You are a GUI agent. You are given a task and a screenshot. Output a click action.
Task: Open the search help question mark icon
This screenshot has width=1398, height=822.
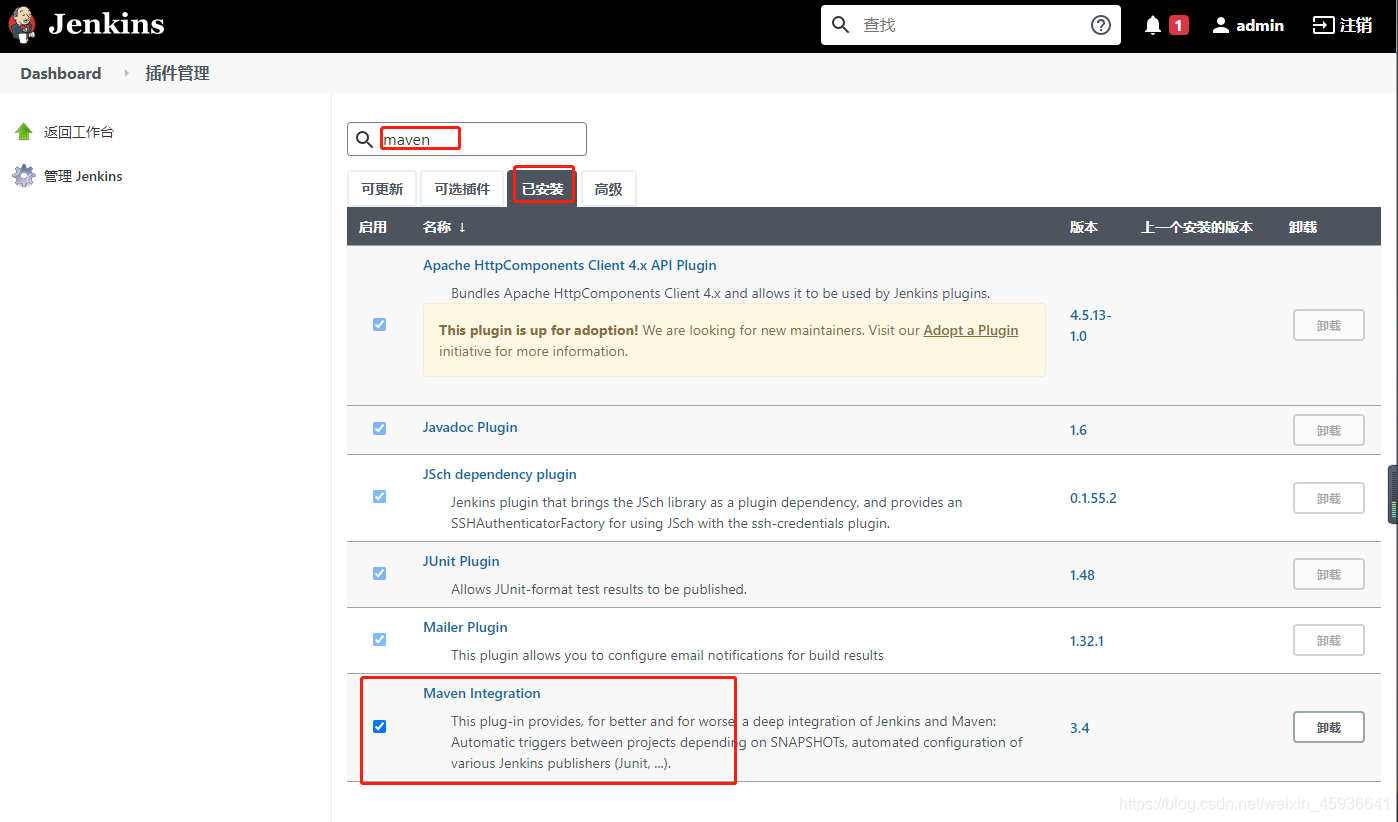[x=1100, y=25]
